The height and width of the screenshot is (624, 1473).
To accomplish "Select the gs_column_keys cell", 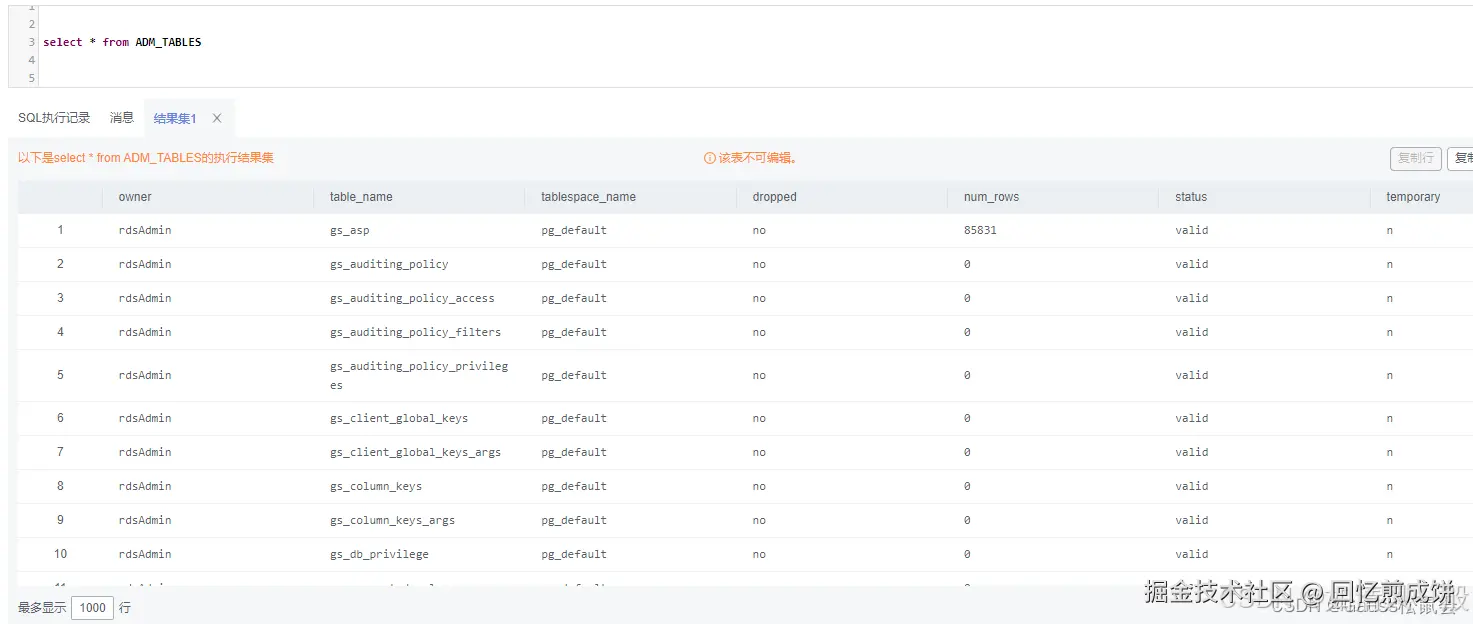I will click(x=376, y=486).
